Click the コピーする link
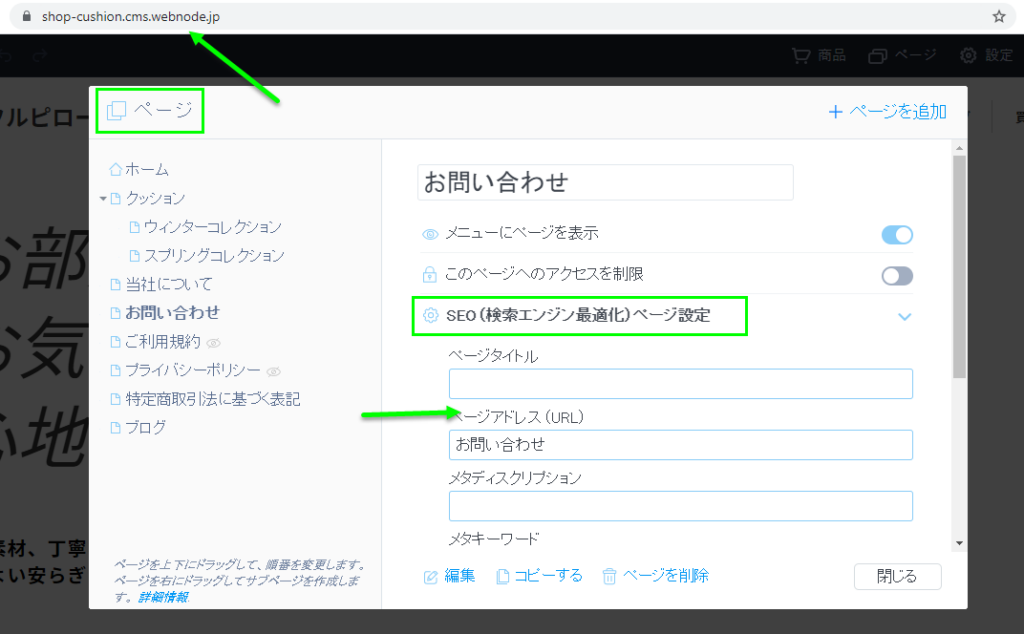1024x634 pixels. 548,576
